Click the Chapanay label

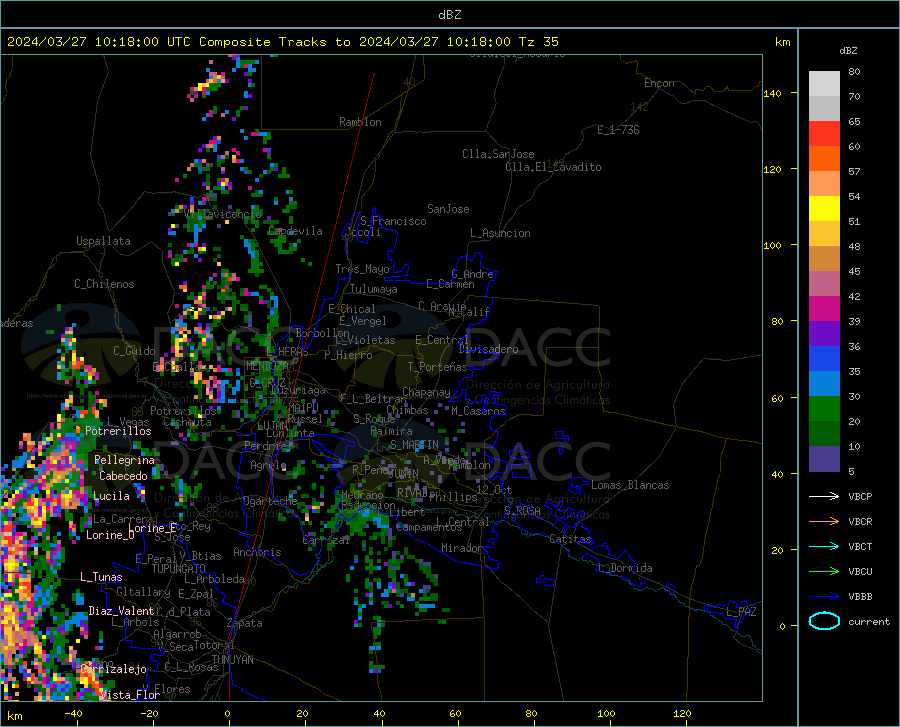point(426,392)
